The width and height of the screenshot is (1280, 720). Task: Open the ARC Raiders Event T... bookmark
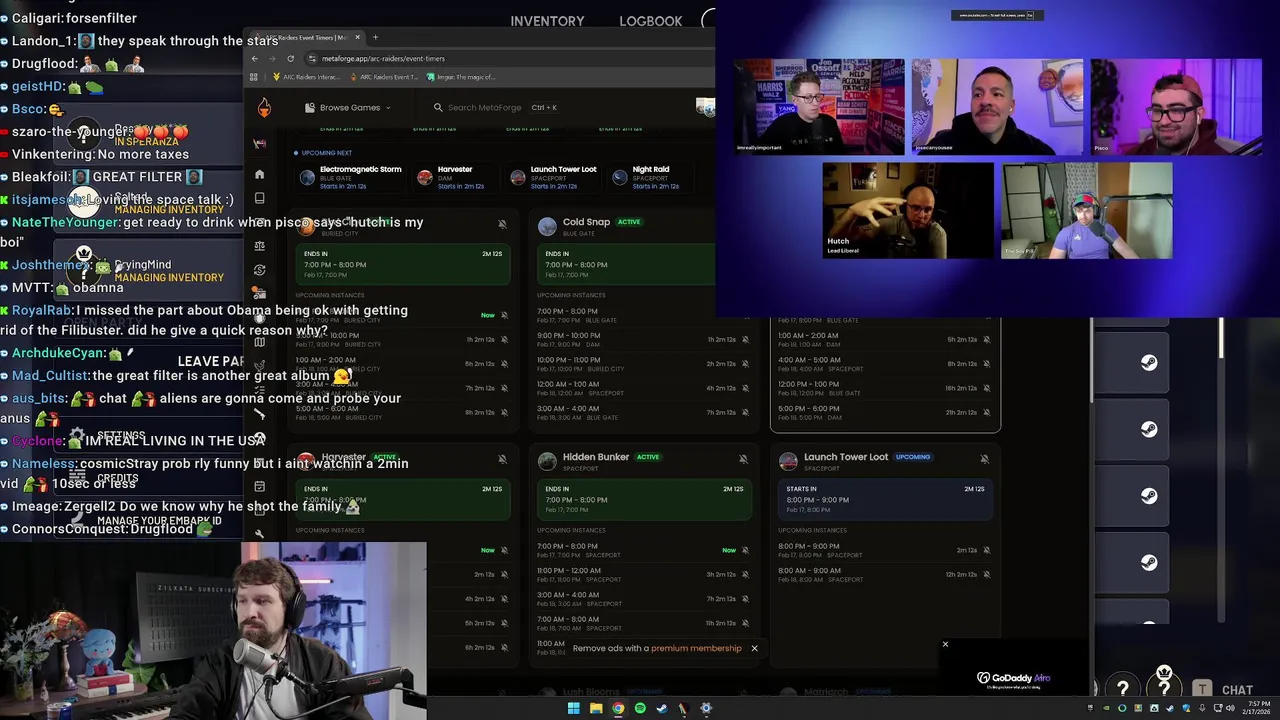[x=382, y=77]
